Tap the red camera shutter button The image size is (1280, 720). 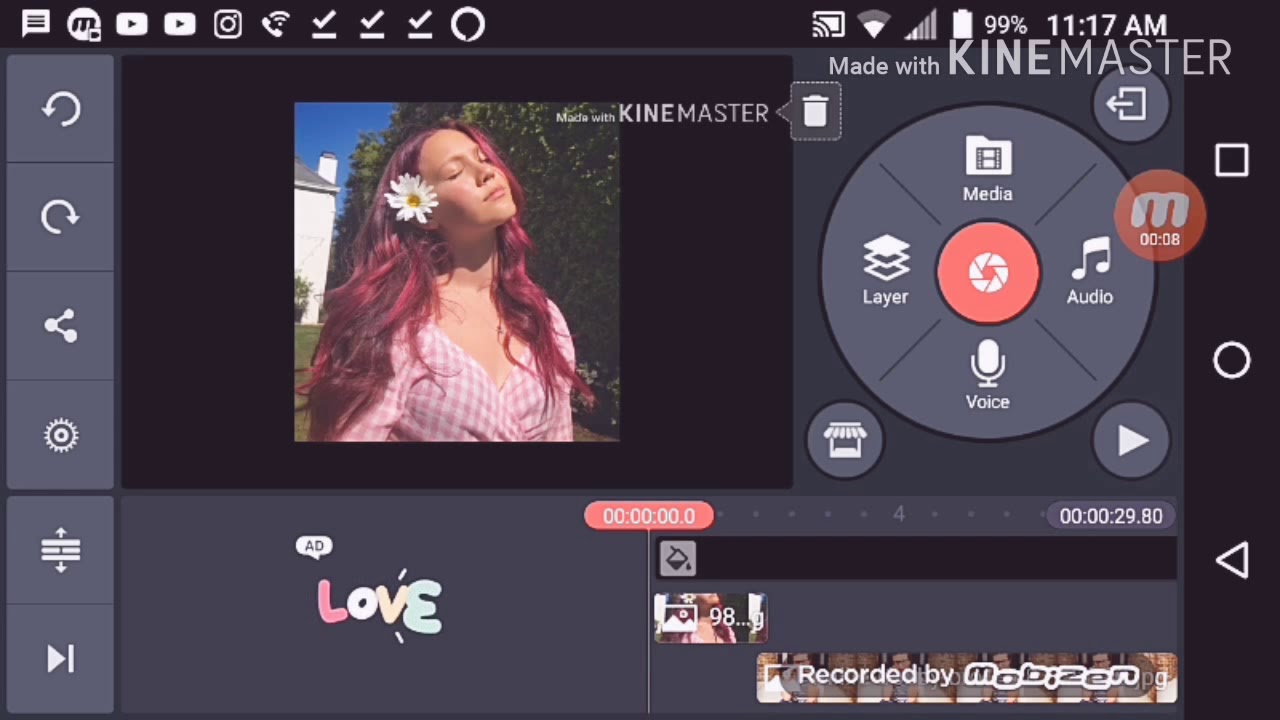coord(988,272)
